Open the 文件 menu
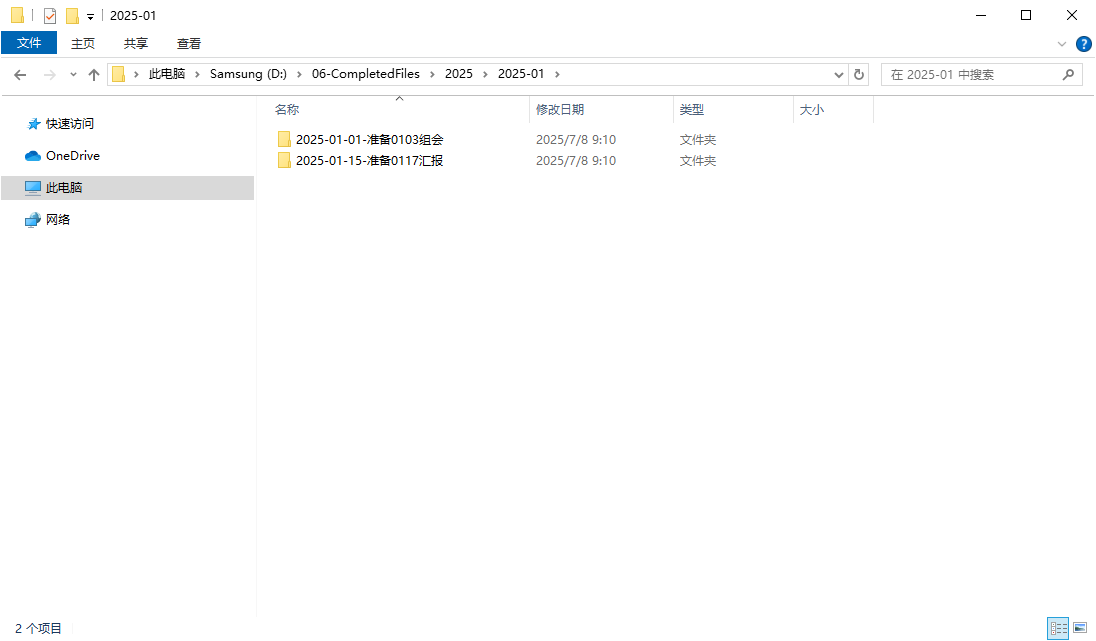 [29, 43]
